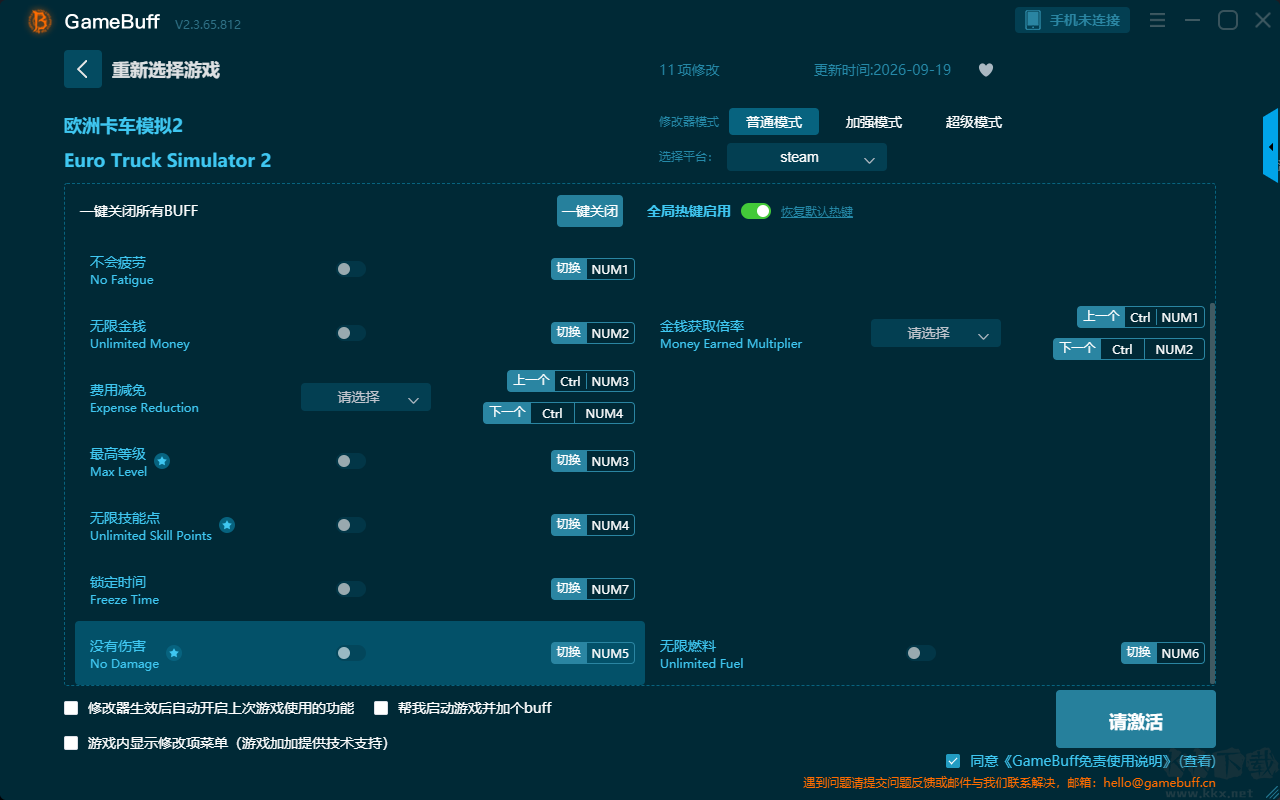Viewport: 1280px width, 800px height.
Task: Click the star badge beside Unlimited Skill Points
Action: point(227,525)
